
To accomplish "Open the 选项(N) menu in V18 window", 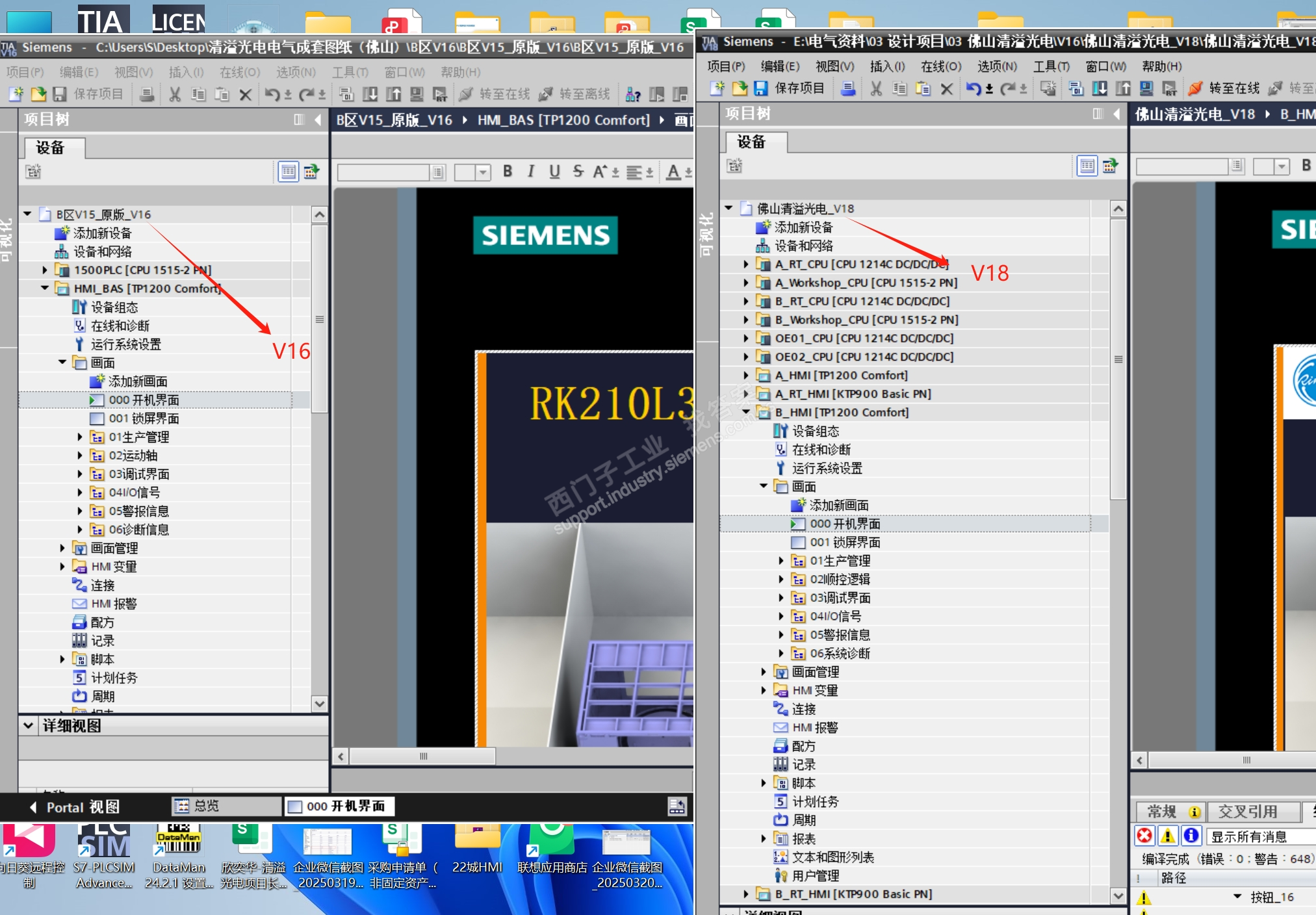I will (x=997, y=66).
